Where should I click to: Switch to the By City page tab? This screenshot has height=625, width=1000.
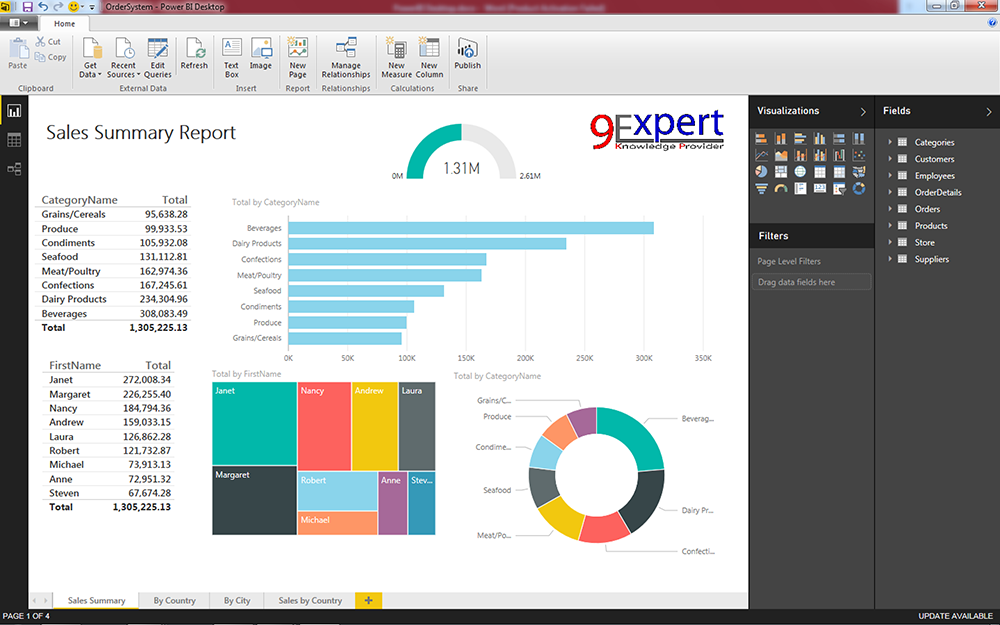tap(237, 600)
